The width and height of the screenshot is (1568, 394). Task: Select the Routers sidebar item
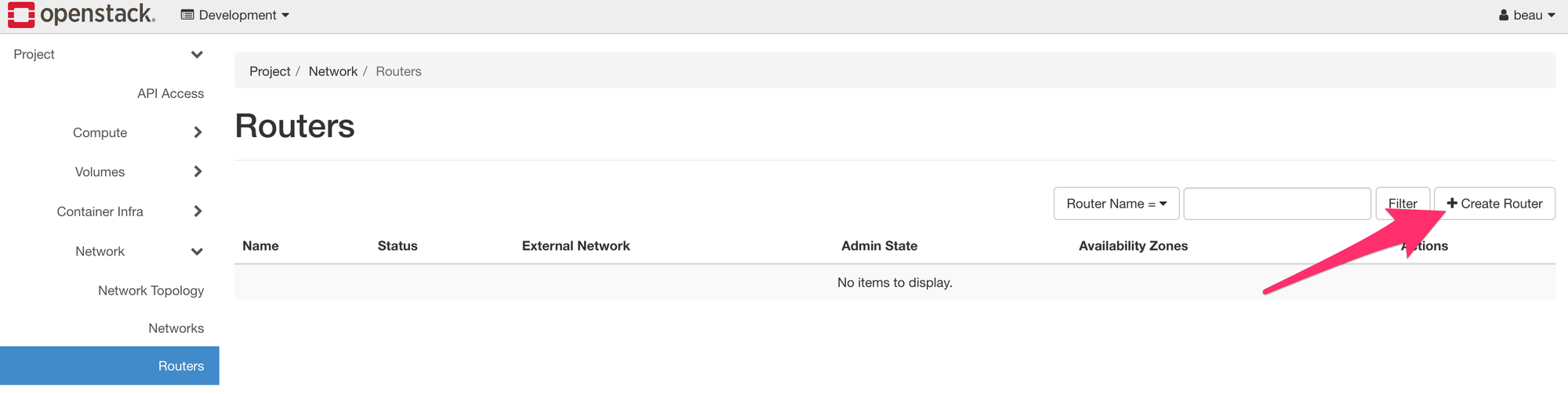(x=110, y=366)
